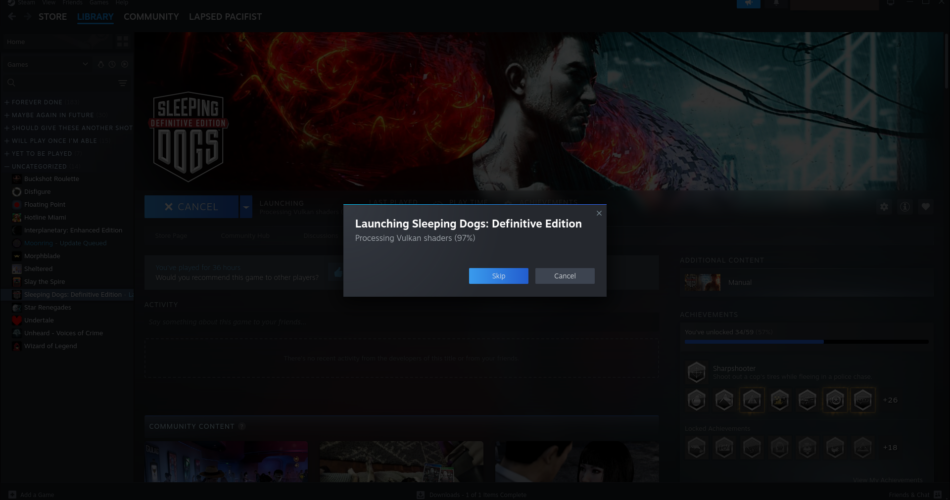Expand the Yet To Be Played collection
The image size is (950, 500).
(7, 153)
